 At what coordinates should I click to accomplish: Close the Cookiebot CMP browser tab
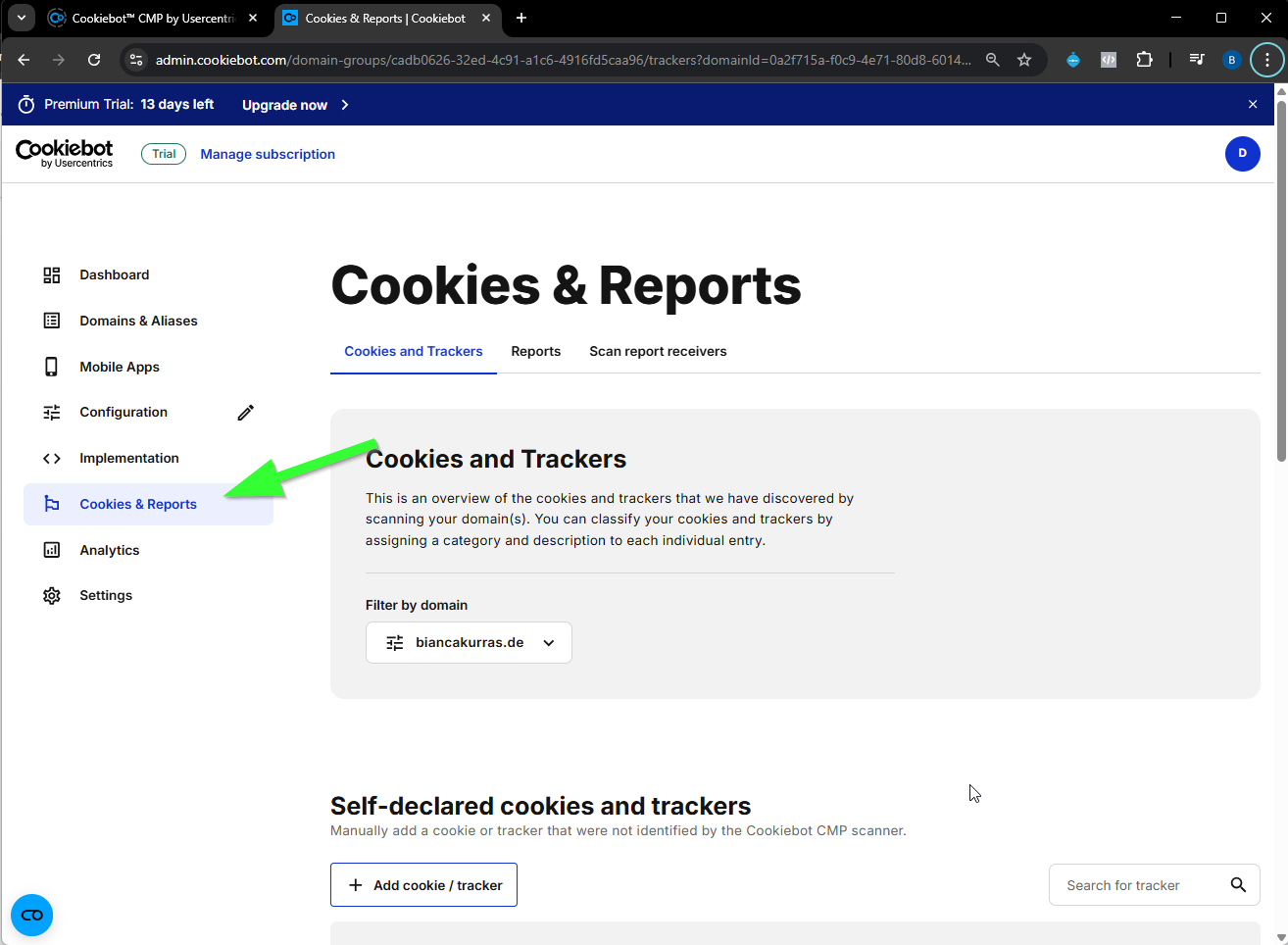point(253,18)
